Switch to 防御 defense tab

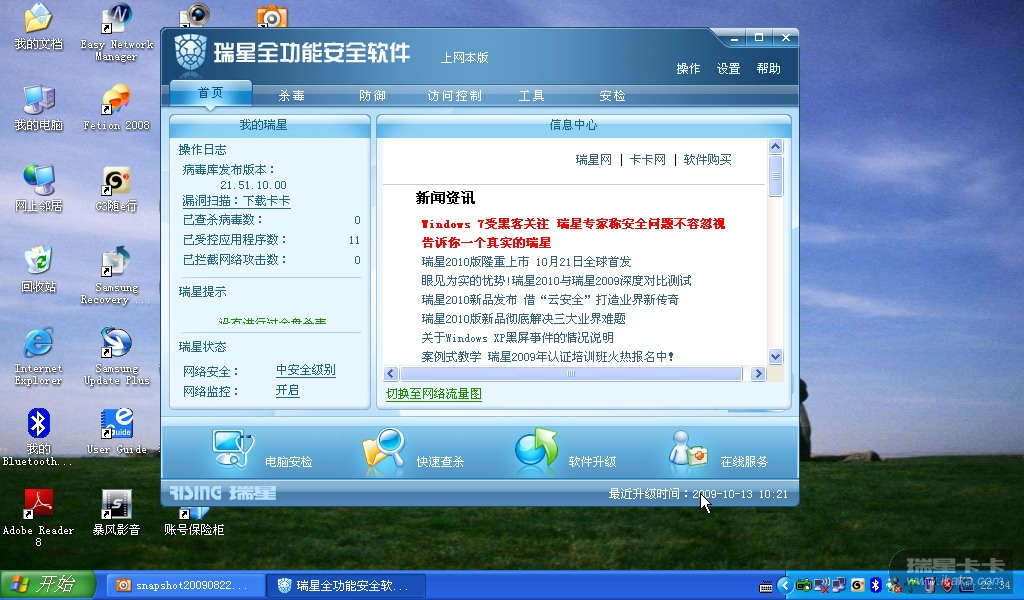[372, 95]
